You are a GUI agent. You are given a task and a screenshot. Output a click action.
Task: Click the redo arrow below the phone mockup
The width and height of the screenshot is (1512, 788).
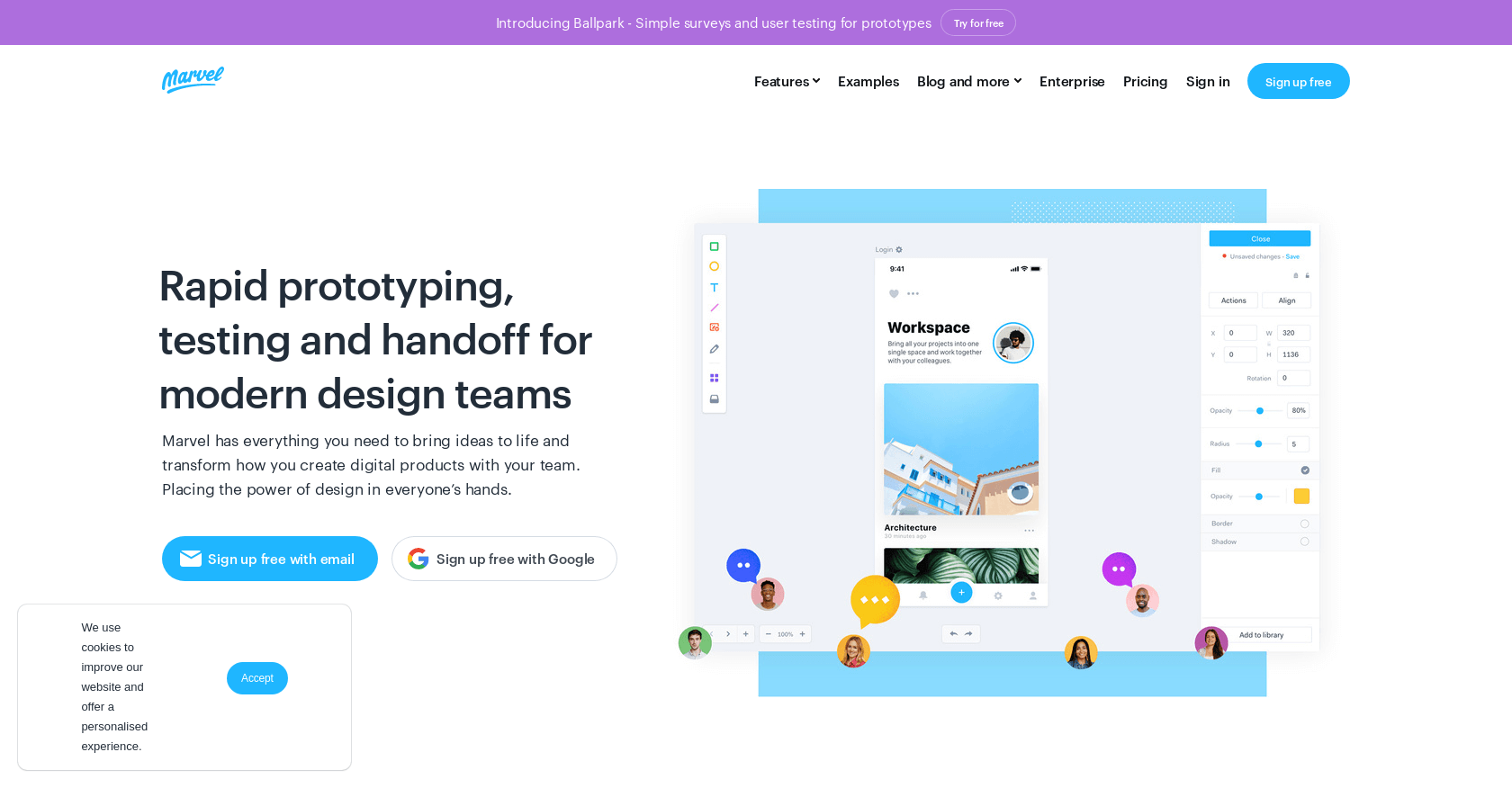(x=968, y=634)
